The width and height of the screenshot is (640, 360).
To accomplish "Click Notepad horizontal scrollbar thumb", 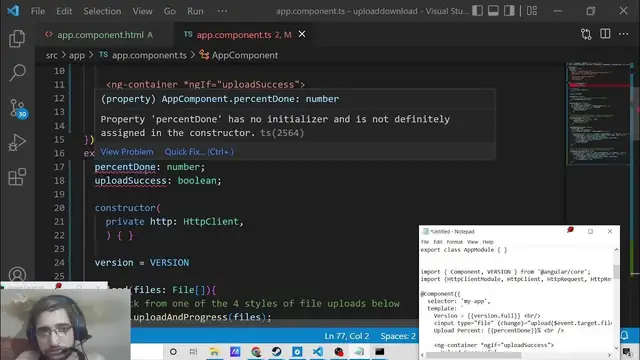I will coord(473,355).
